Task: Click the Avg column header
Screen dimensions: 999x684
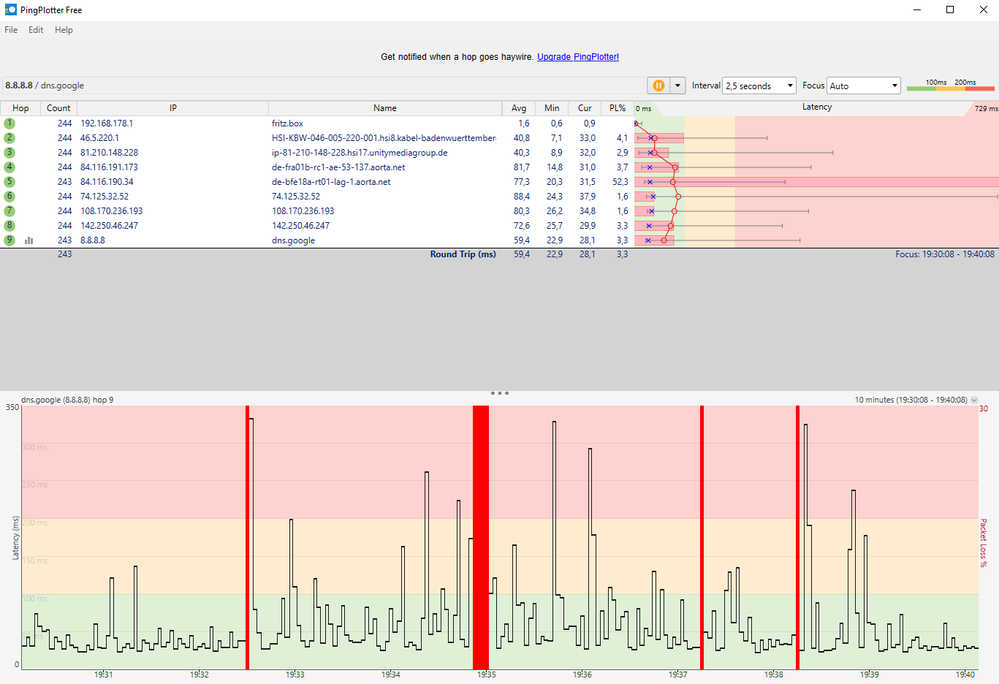Action: point(519,108)
